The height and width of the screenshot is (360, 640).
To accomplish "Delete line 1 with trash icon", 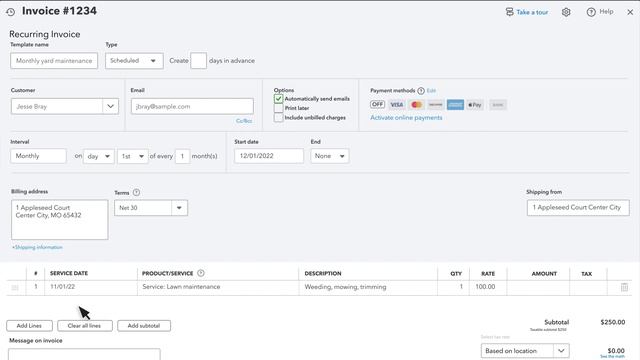I will click(x=624, y=287).
